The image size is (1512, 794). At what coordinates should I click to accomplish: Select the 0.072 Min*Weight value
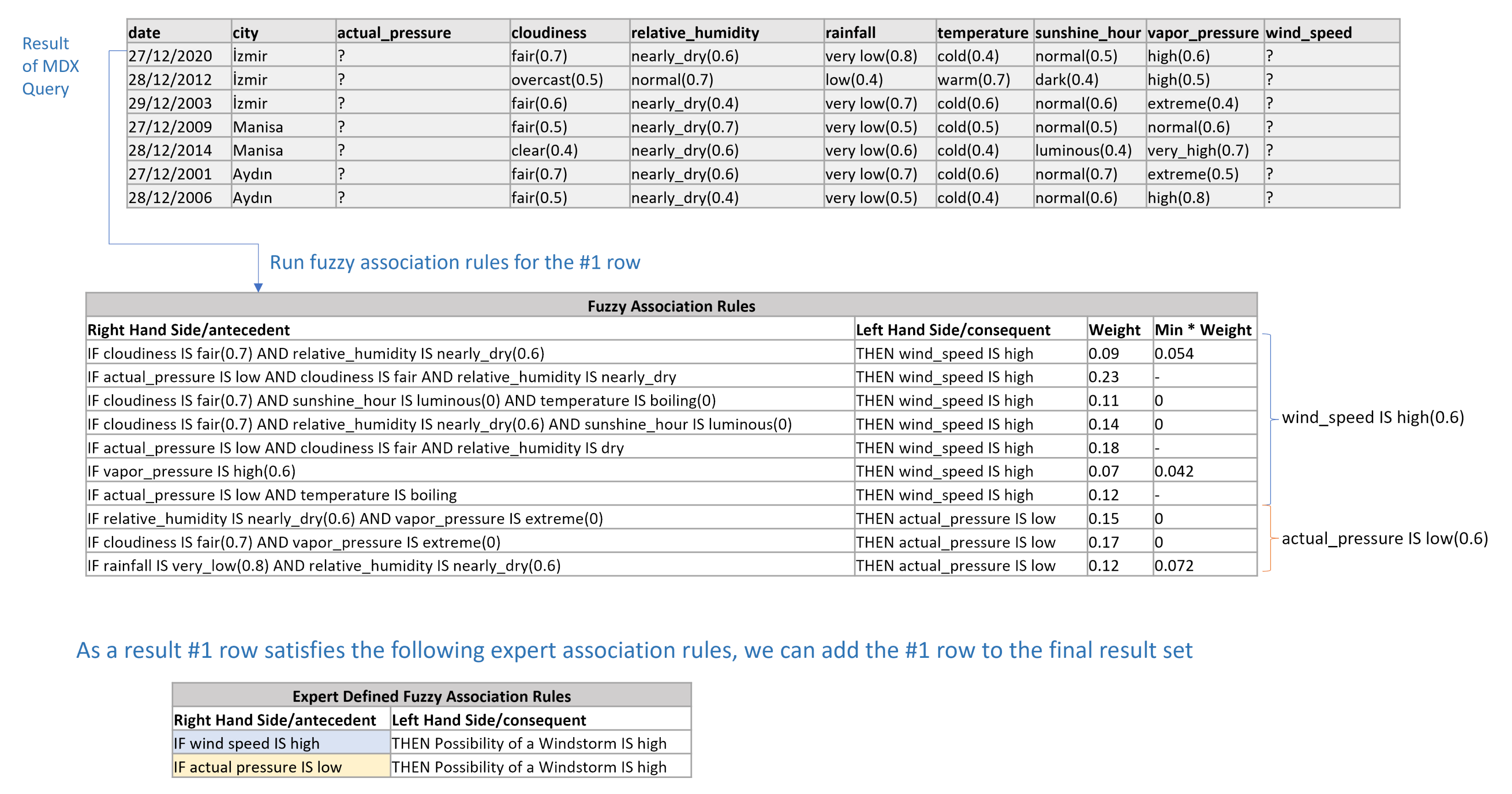pyautogui.click(x=1173, y=566)
